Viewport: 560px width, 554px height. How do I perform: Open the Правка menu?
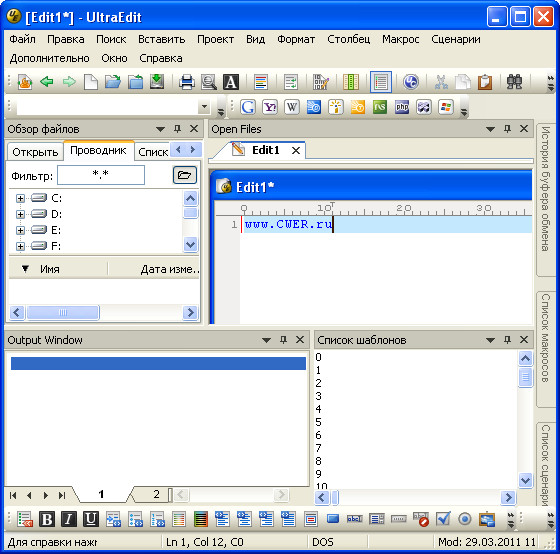pyautogui.click(x=66, y=39)
